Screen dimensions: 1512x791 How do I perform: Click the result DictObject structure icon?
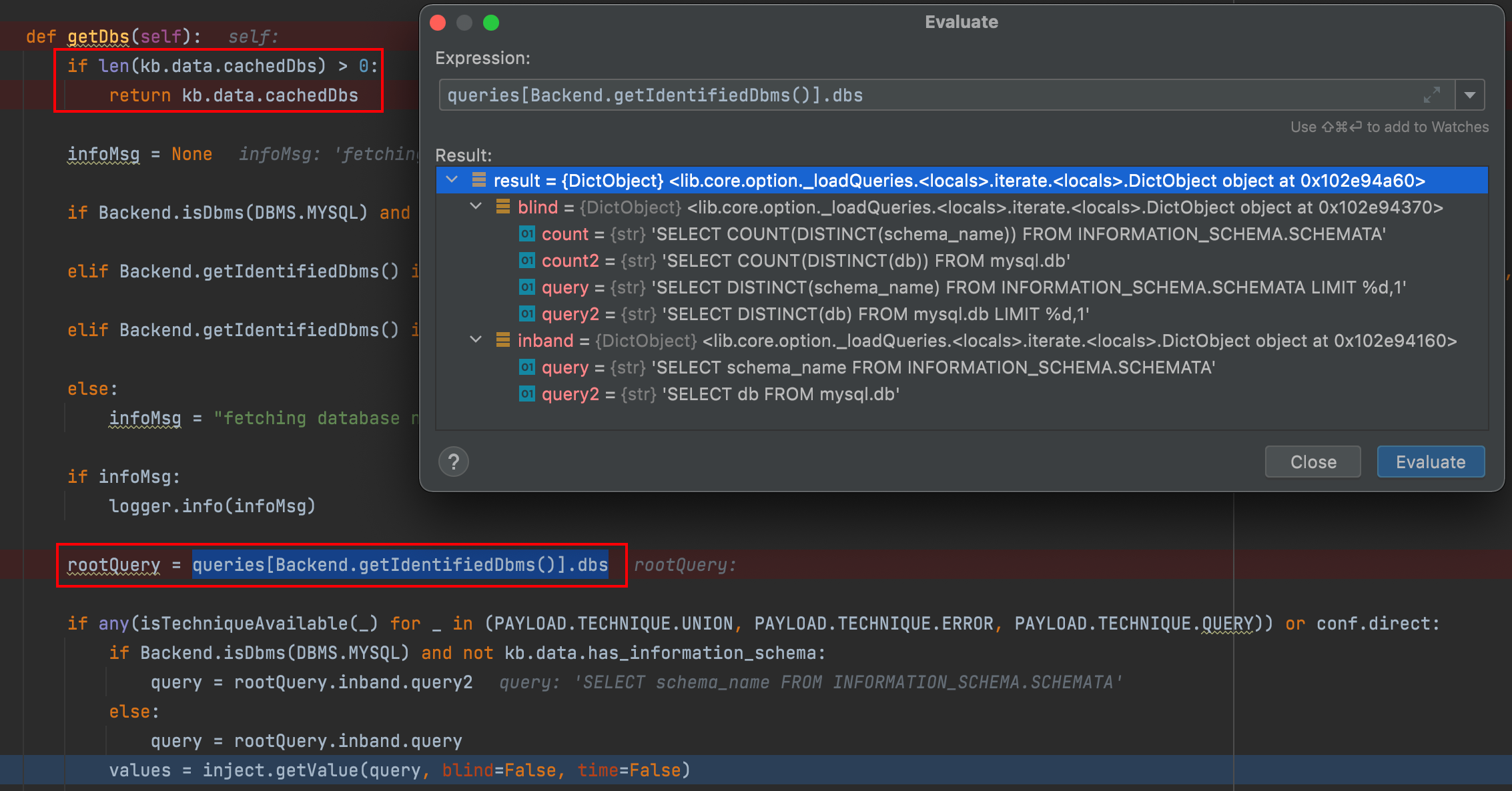(x=478, y=180)
